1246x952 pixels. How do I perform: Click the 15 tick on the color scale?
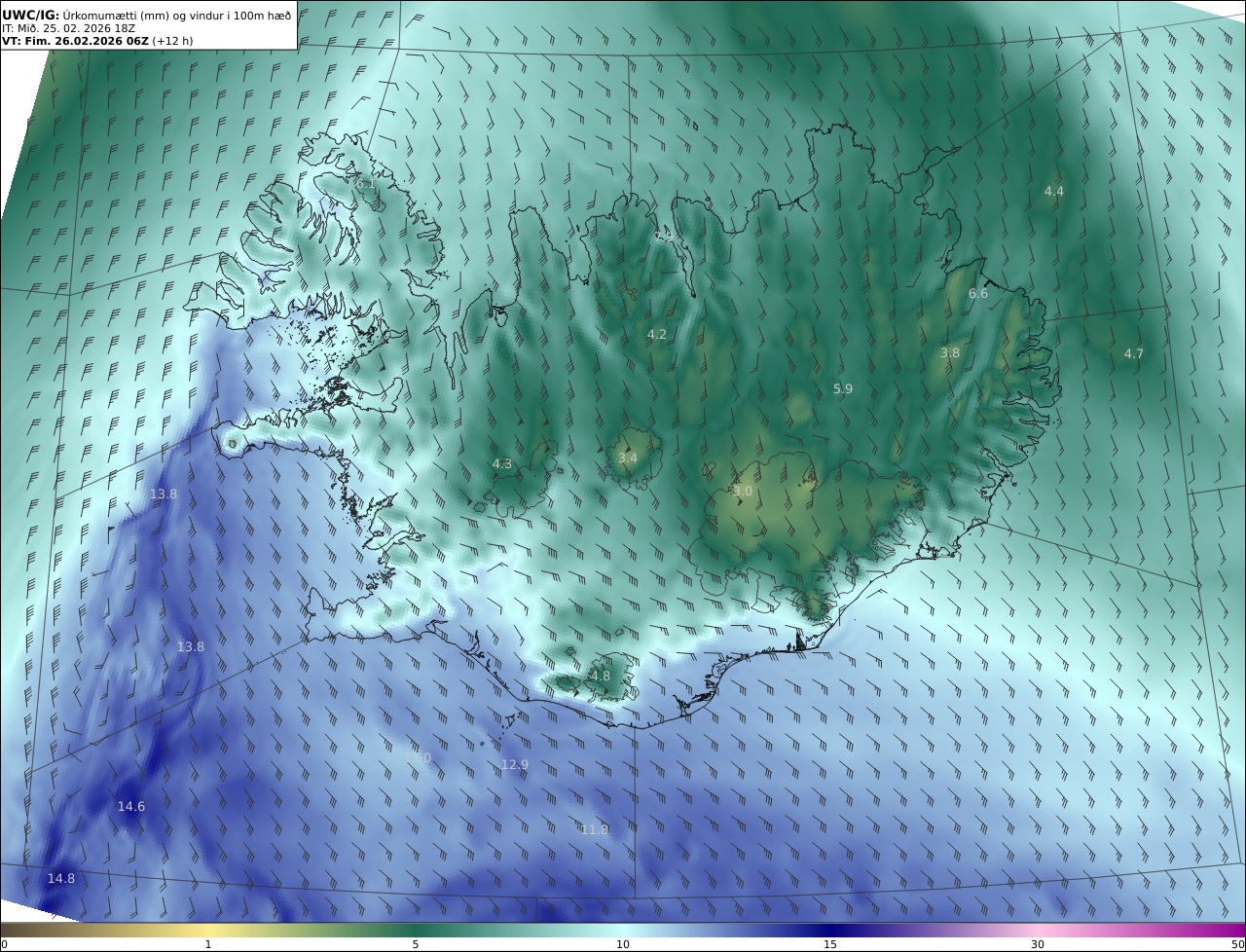click(x=830, y=944)
